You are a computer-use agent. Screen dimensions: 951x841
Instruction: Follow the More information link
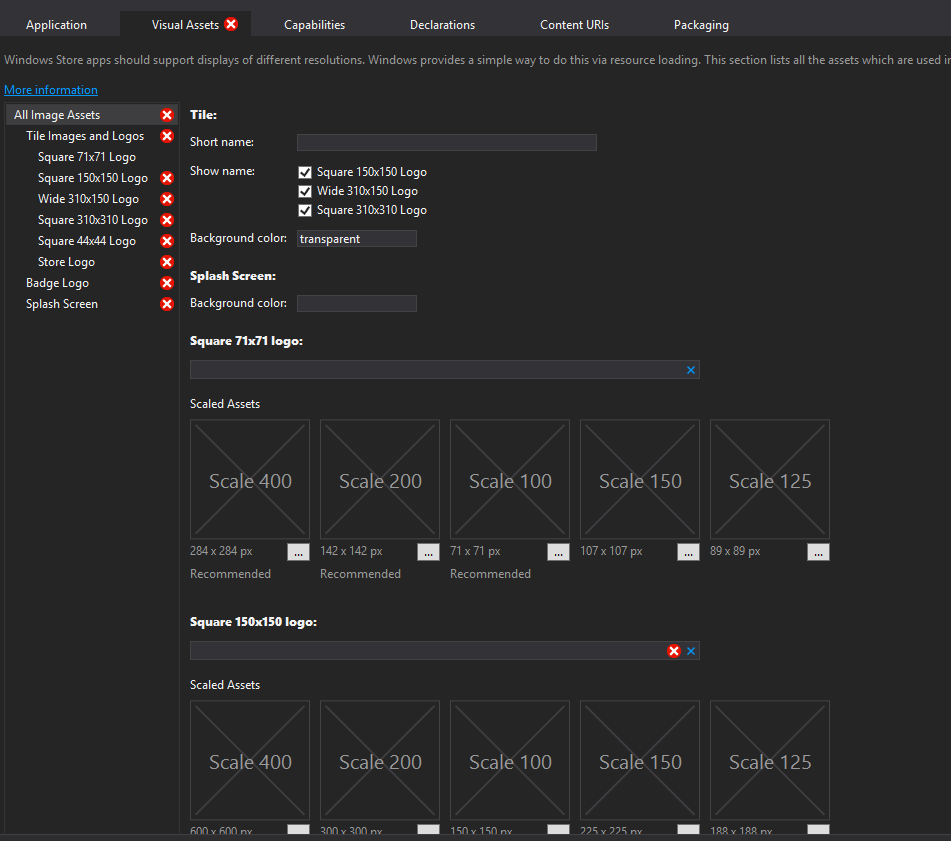click(51, 90)
